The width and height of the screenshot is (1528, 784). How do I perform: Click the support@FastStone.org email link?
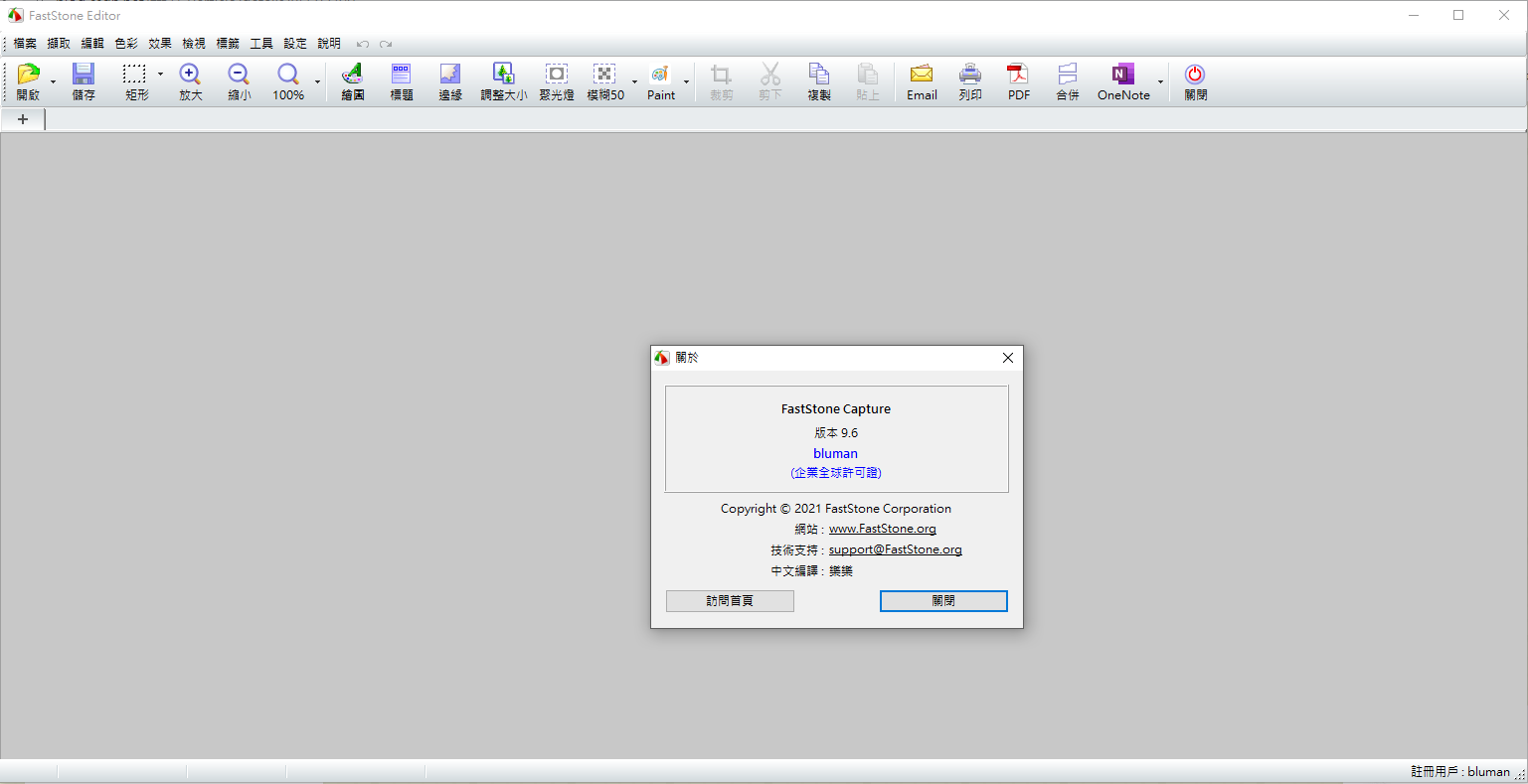tap(895, 549)
